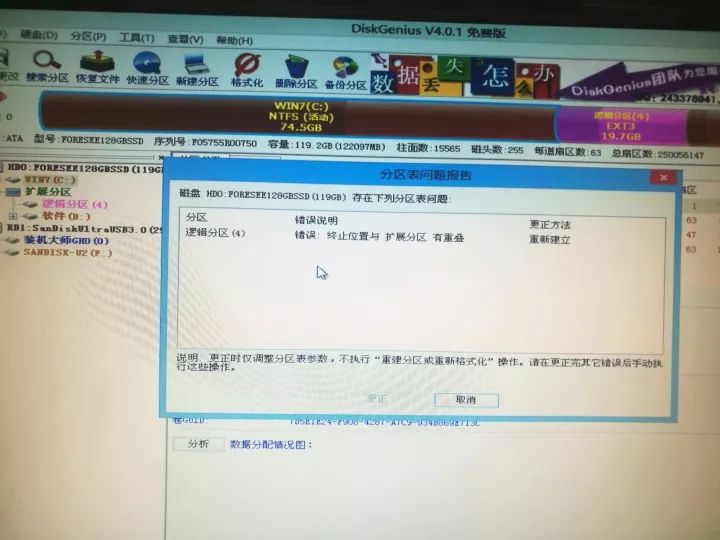Select HD0:FORESEE128GBSSD in the disk tree

coord(85,169)
